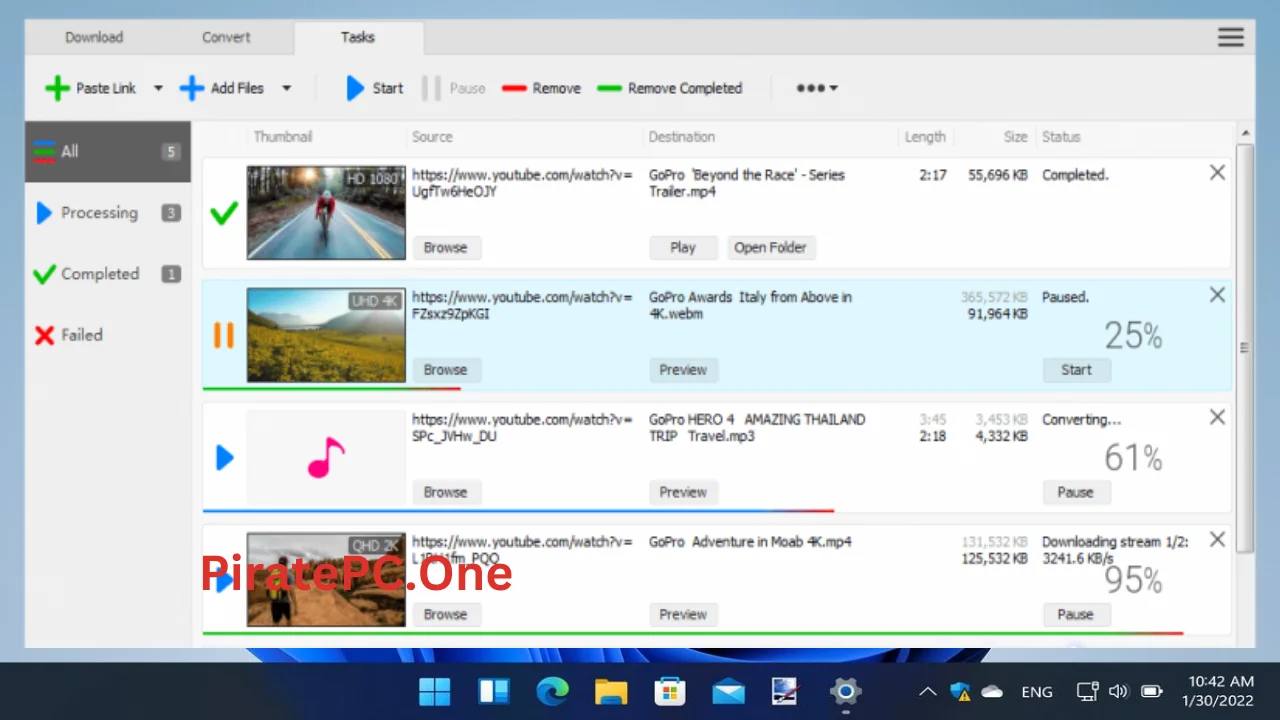Screen dimensions: 1280x720
Task: Click the Remove toolbar button
Action: (x=541, y=88)
